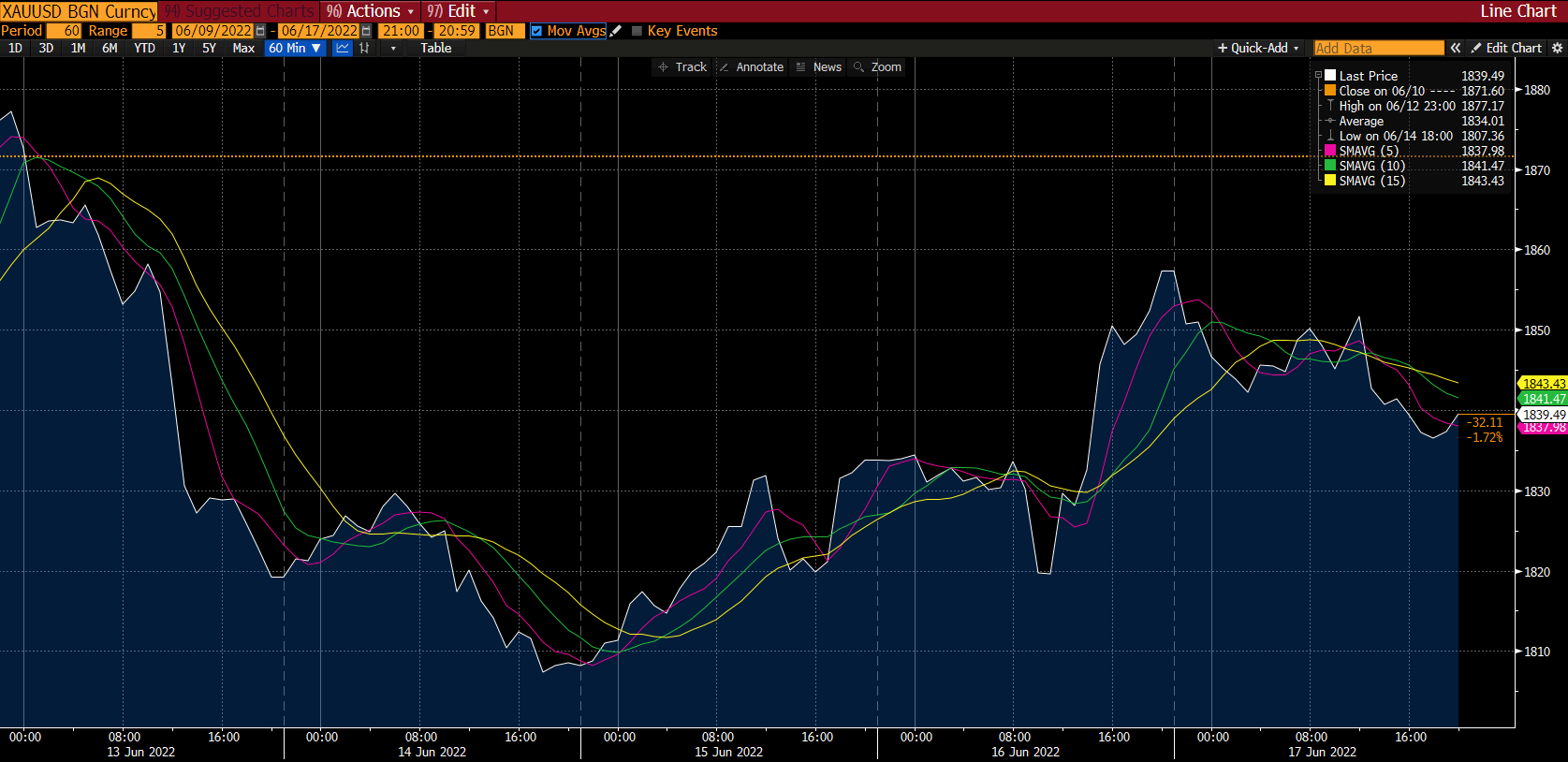Select the YTD range button
1568x762 pixels.
[144, 48]
